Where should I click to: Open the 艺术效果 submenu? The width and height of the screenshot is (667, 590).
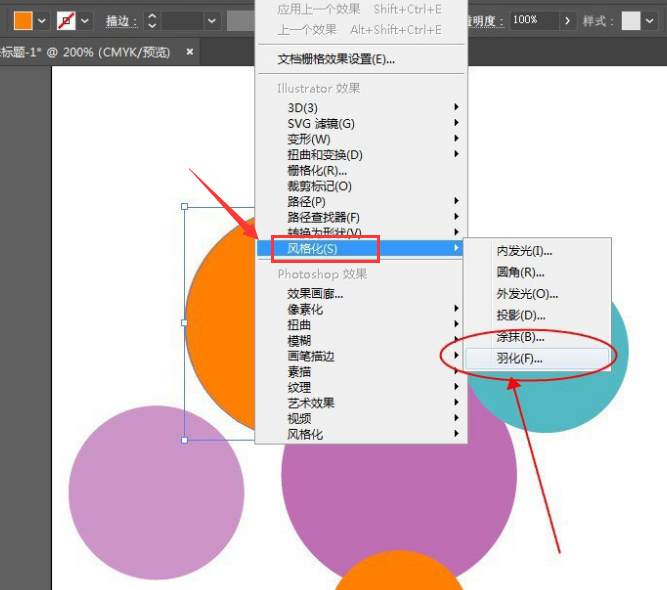tap(362, 403)
